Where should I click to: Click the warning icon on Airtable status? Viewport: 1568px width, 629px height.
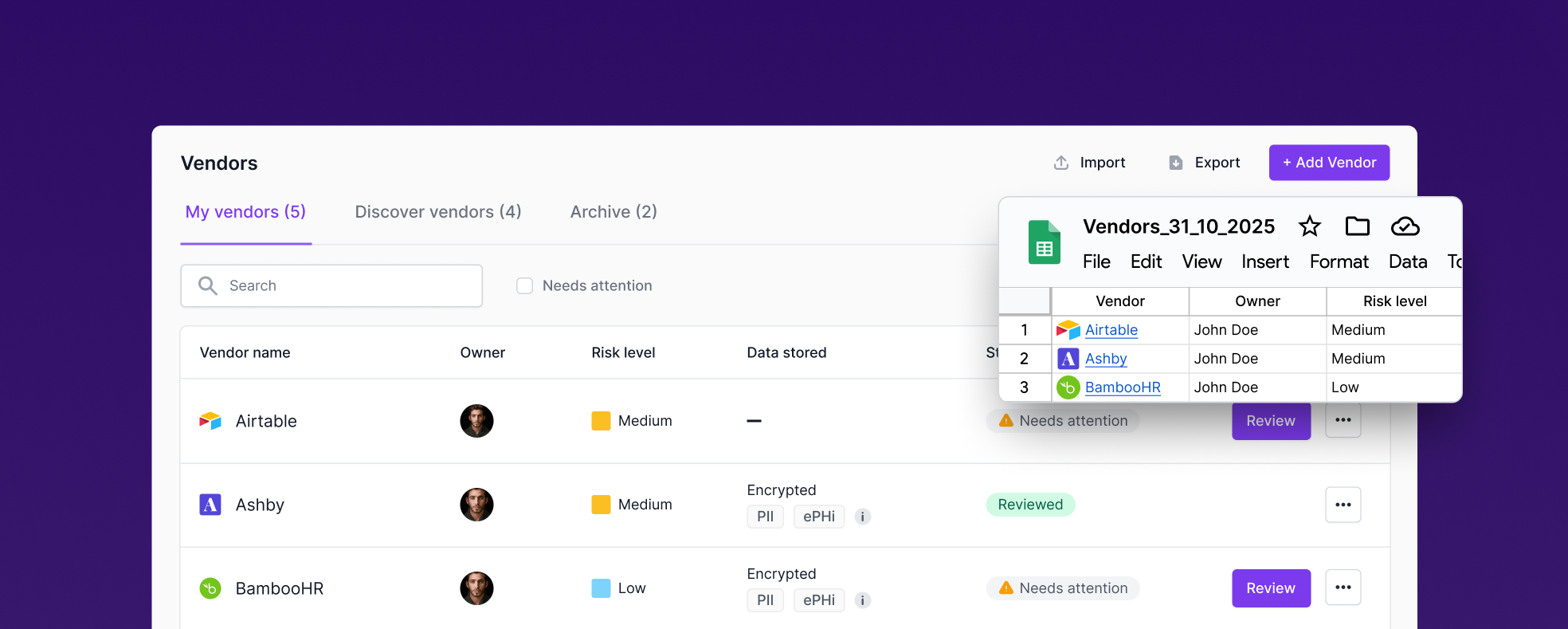click(1006, 420)
